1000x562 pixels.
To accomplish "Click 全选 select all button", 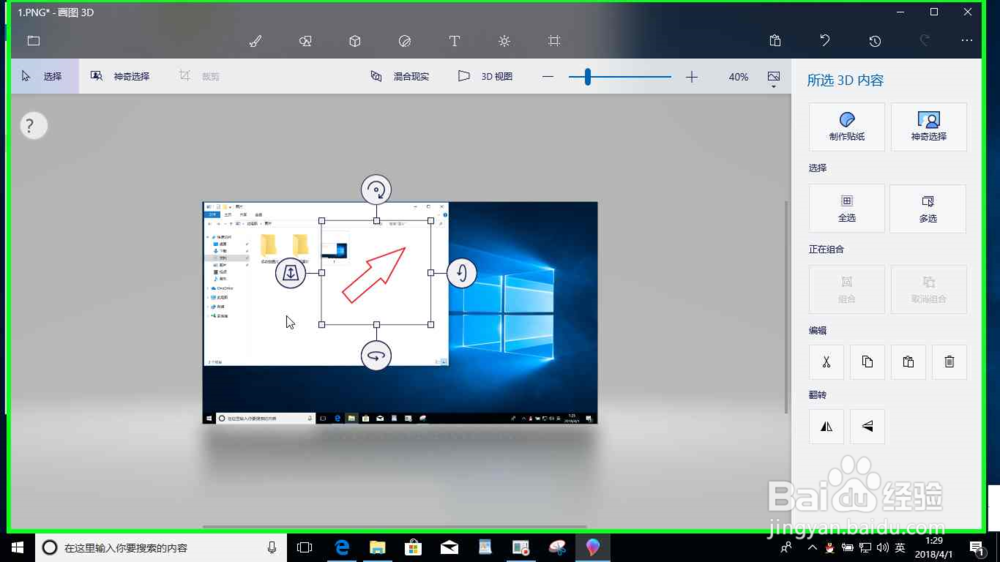I will coord(846,208).
